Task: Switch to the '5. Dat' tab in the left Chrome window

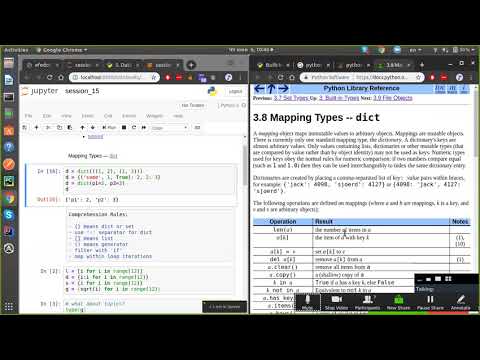Action: (x=123, y=65)
